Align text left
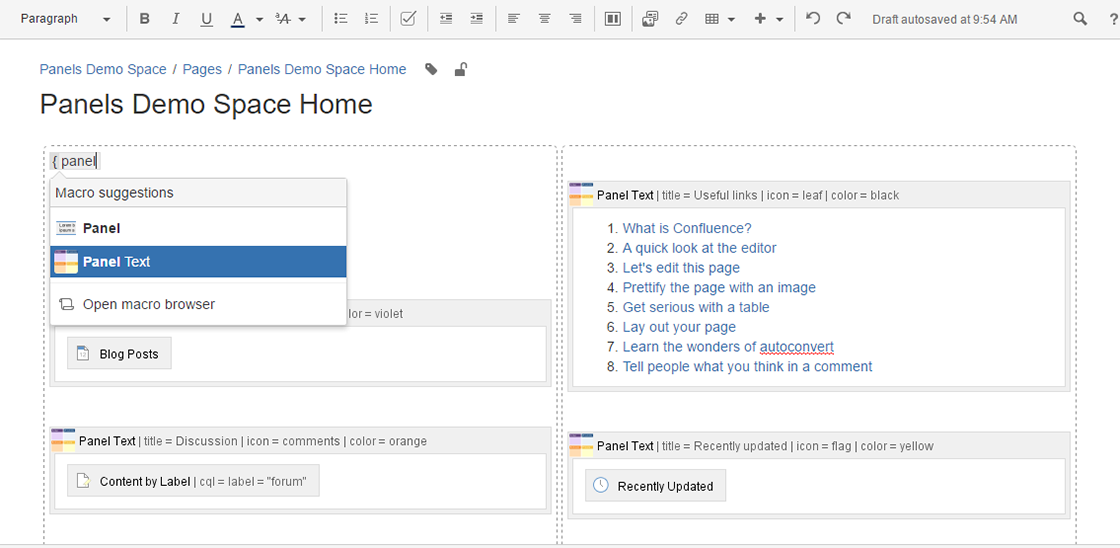The width and height of the screenshot is (1120, 548). click(514, 19)
